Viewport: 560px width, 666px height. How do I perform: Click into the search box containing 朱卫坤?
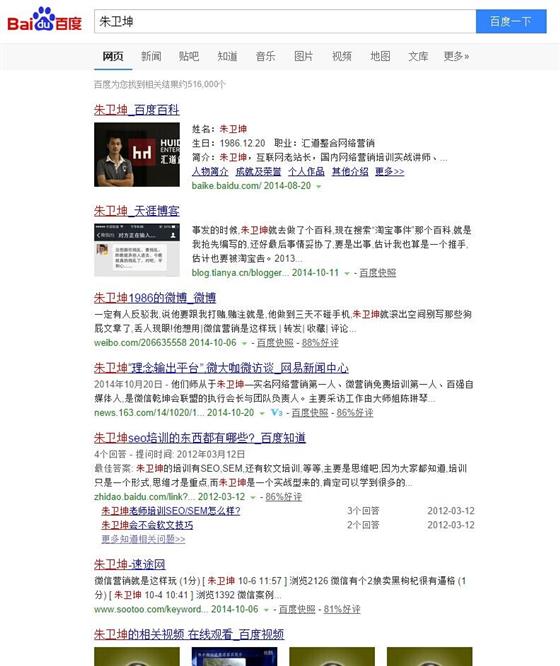click(x=285, y=21)
